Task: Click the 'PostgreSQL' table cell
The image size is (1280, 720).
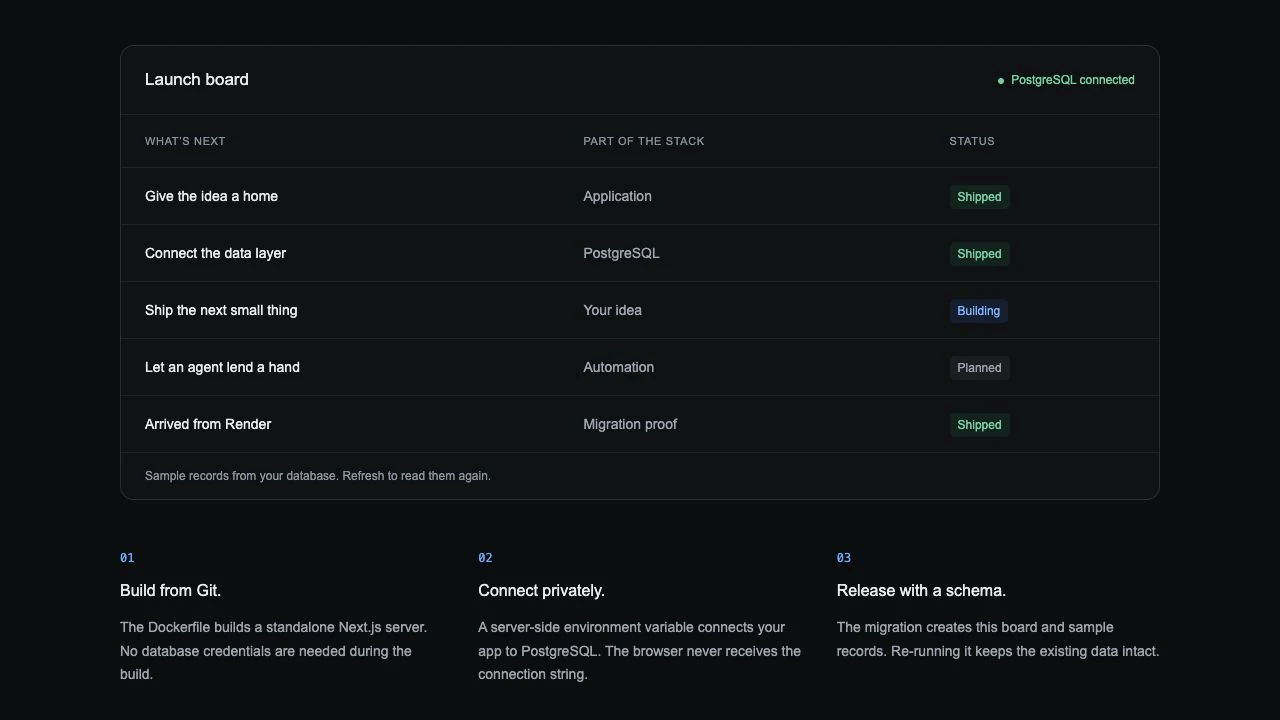Action: tap(621, 253)
